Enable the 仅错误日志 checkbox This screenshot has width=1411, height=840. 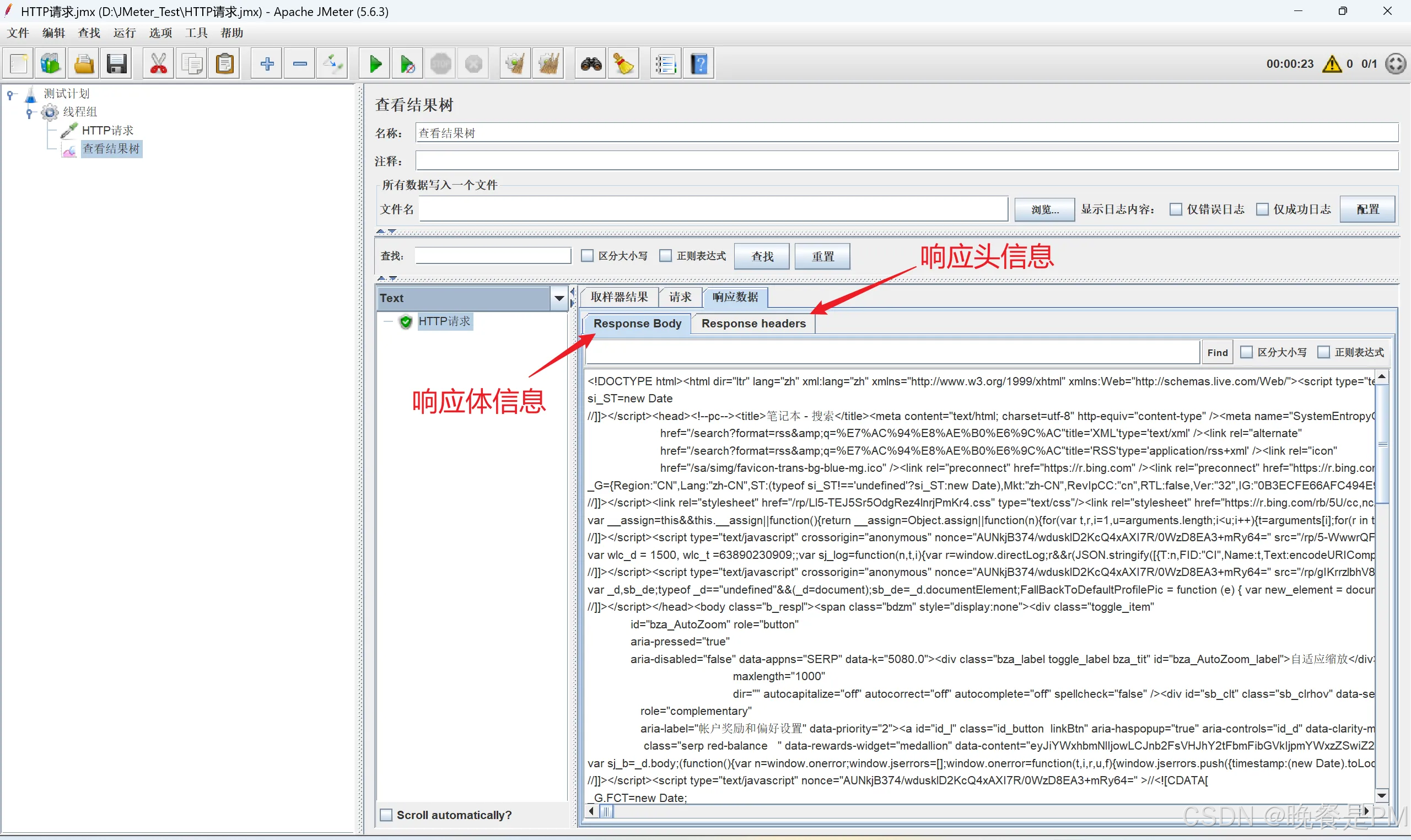(x=1176, y=209)
